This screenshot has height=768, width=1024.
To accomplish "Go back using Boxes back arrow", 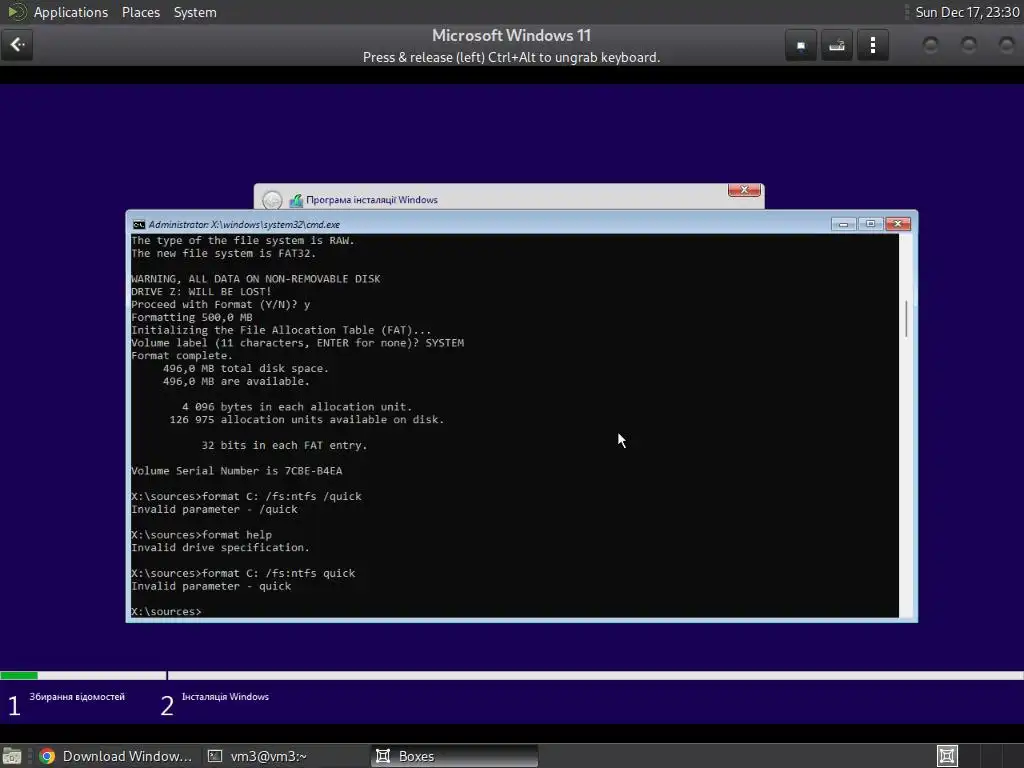I will point(17,45).
